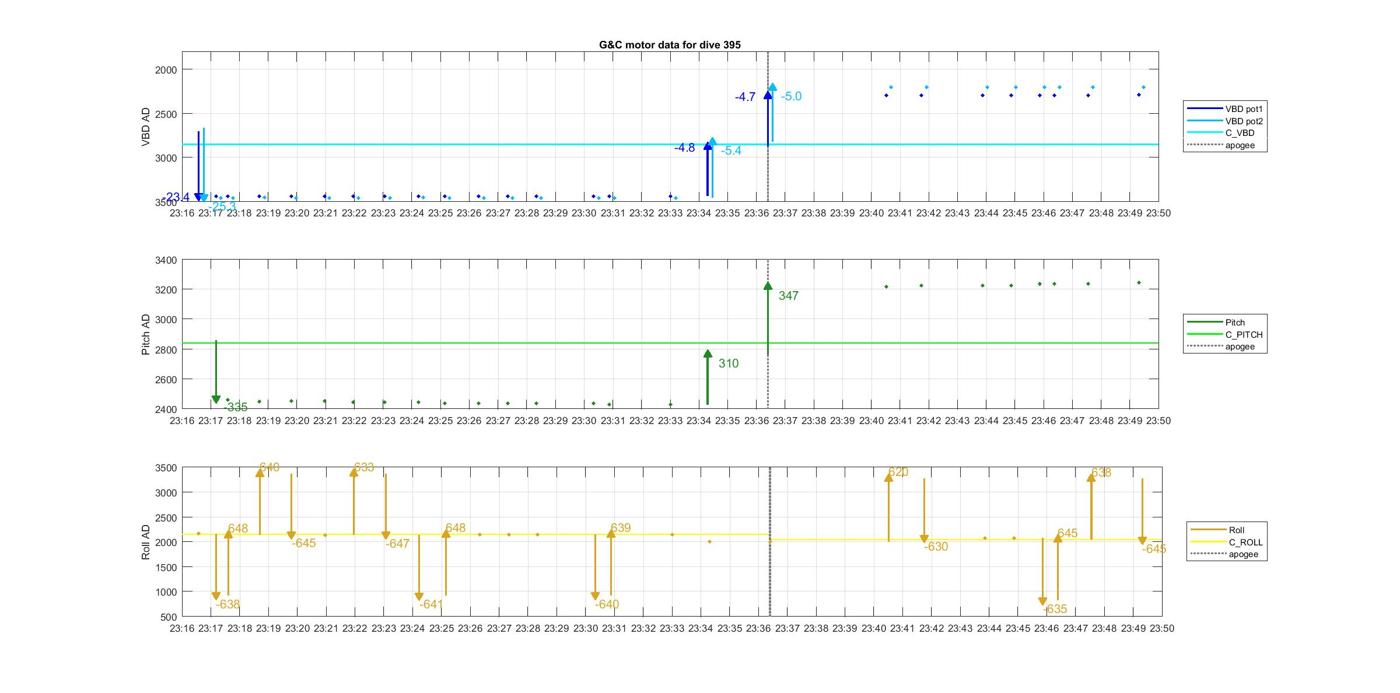1400x693 pixels.
Task: Select 'C_PITCH' legend entry
Action: click(x=1244, y=335)
